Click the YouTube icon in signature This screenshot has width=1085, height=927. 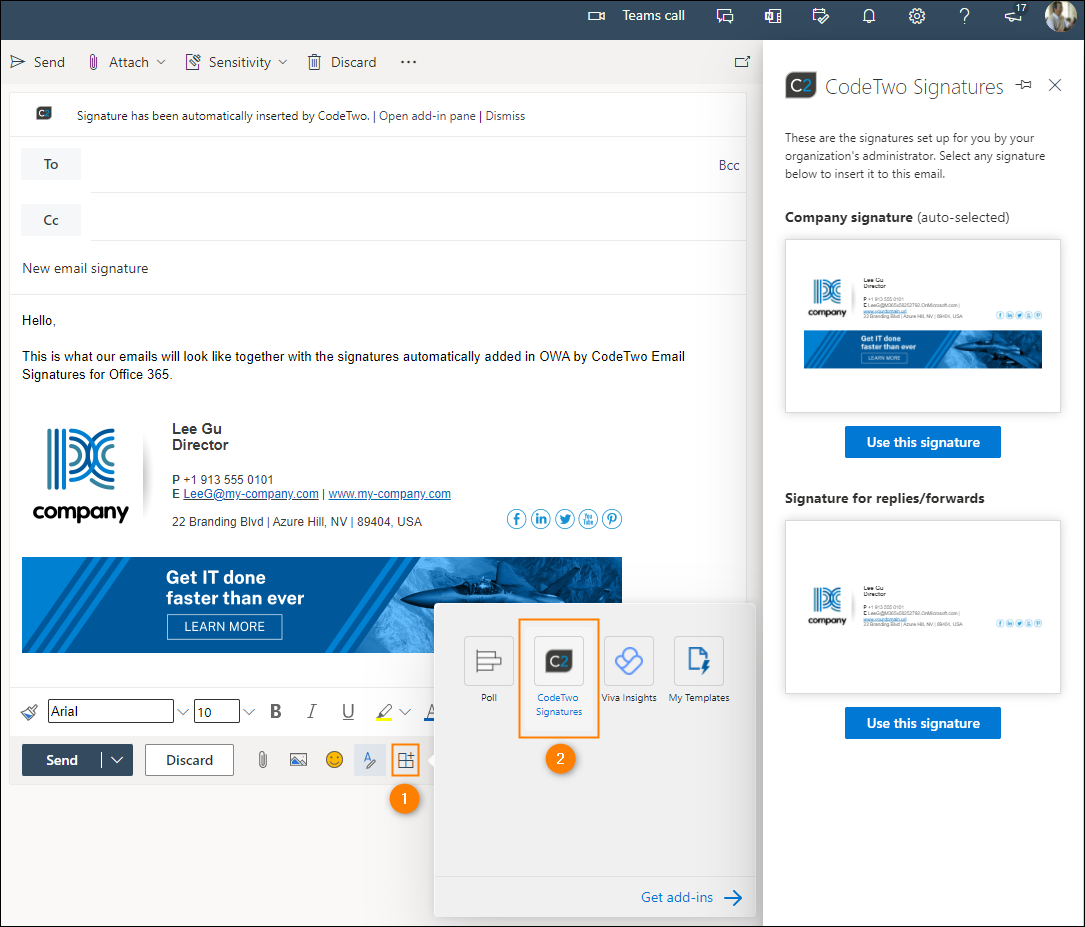(588, 519)
